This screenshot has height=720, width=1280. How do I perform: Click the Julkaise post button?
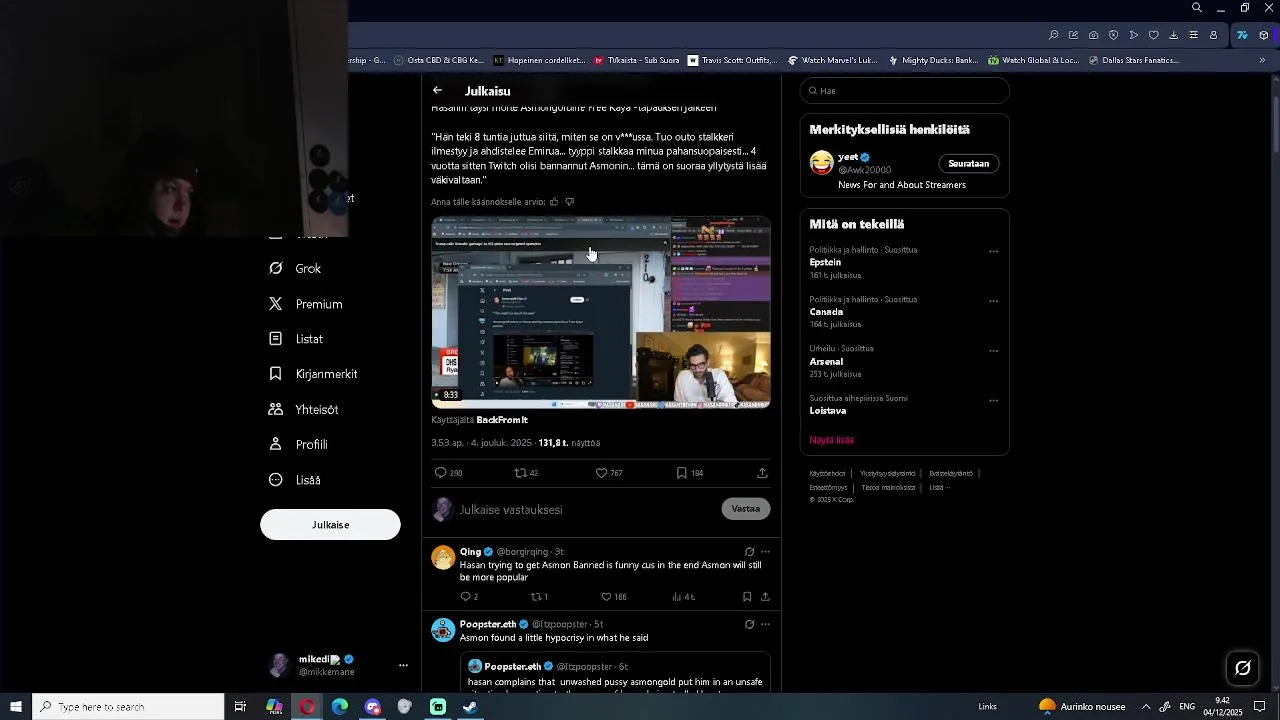[330, 525]
